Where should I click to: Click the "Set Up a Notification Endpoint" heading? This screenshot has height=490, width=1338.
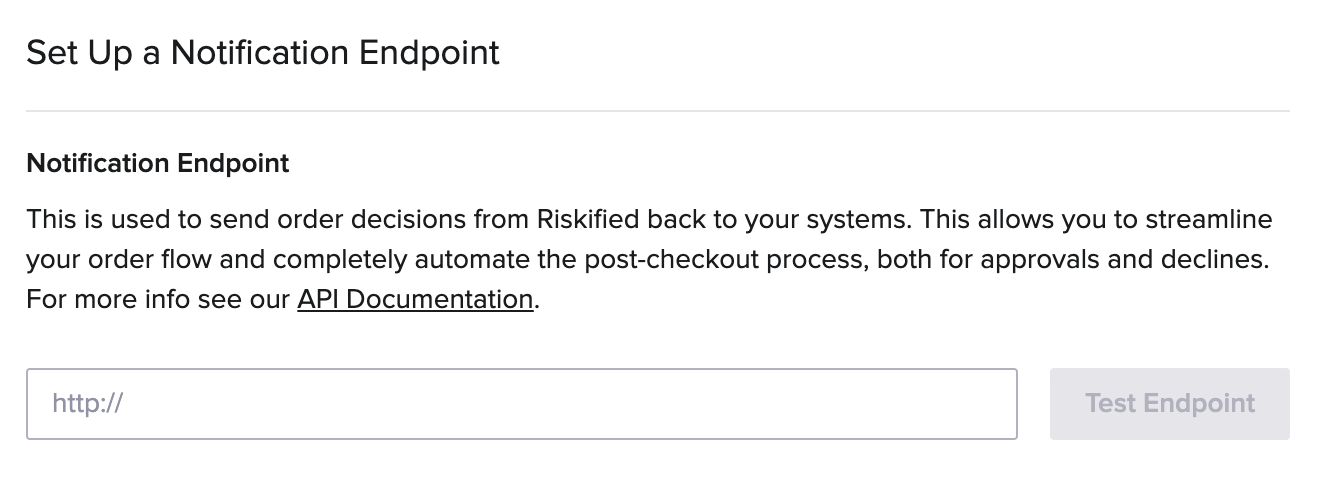(x=263, y=53)
